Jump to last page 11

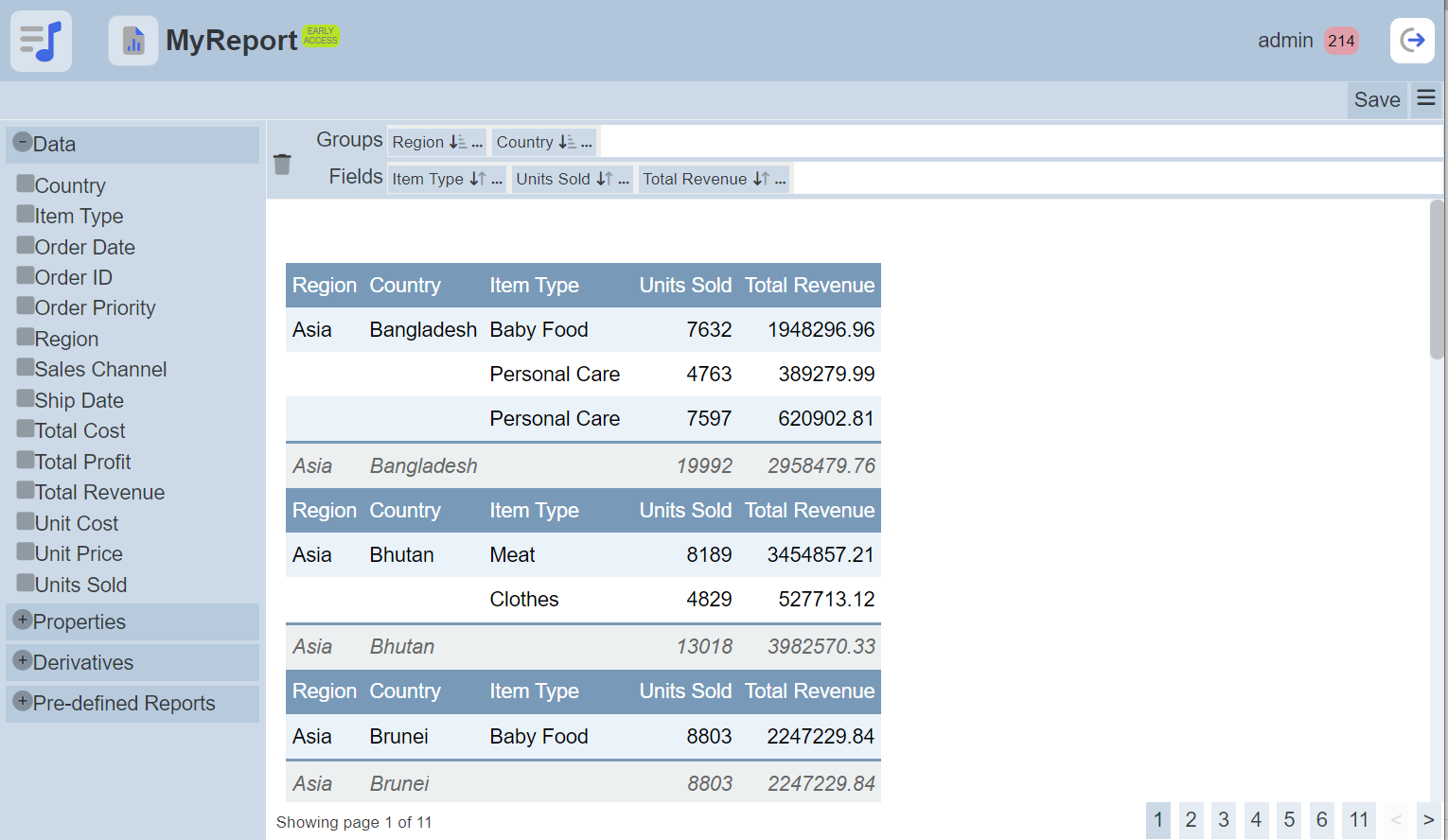pyautogui.click(x=1359, y=819)
